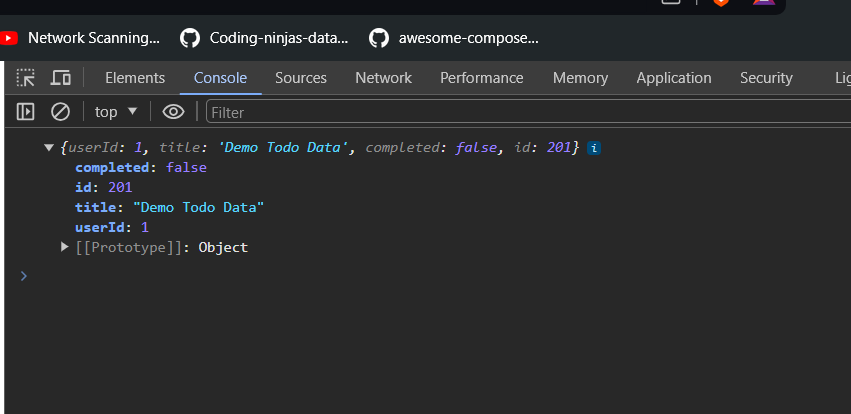The image size is (851, 414).
Task: Open the awesome-compose GitHub bookmark
Action: pos(455,38)
